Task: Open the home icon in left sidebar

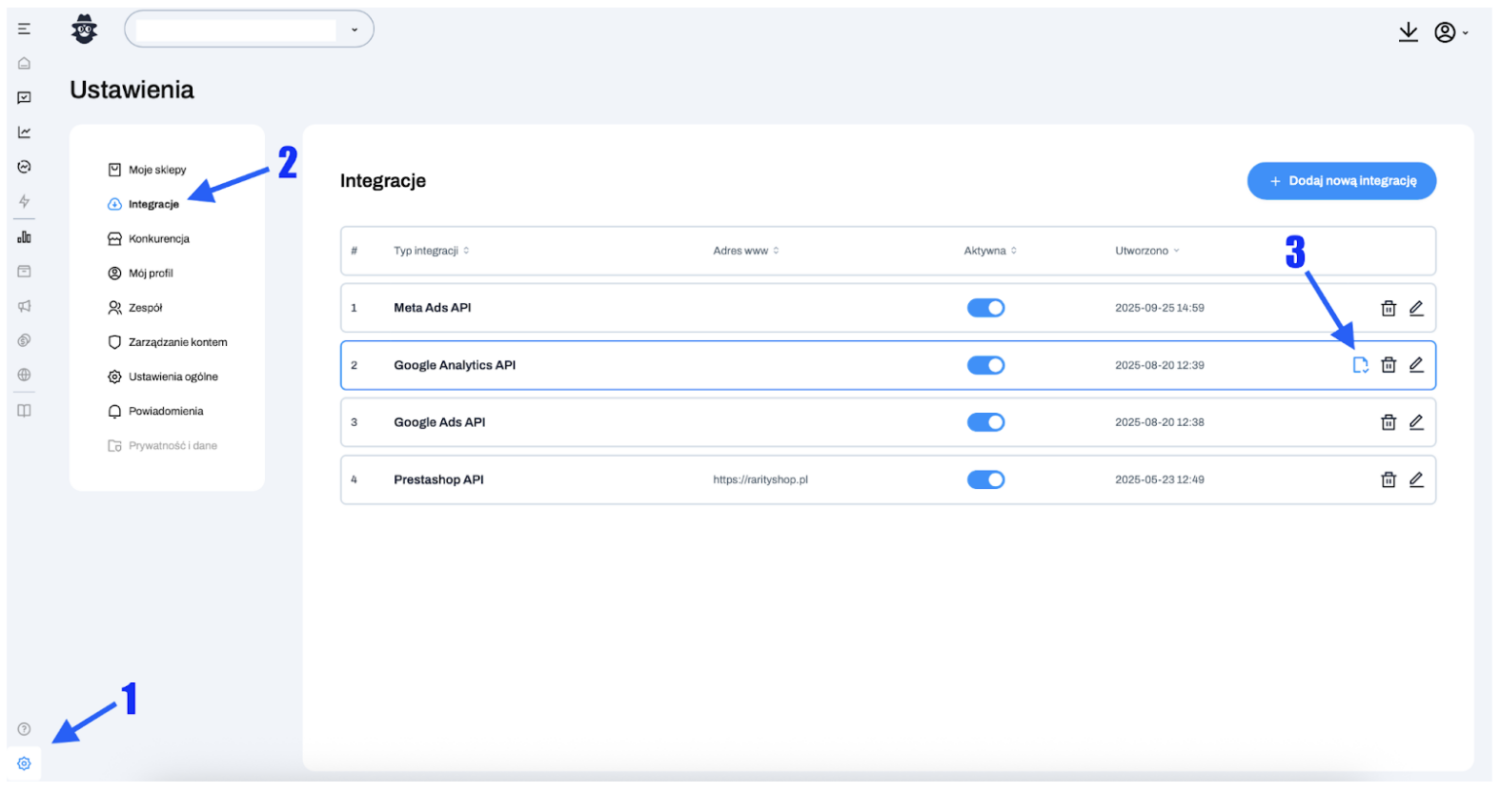Action: 24,63
